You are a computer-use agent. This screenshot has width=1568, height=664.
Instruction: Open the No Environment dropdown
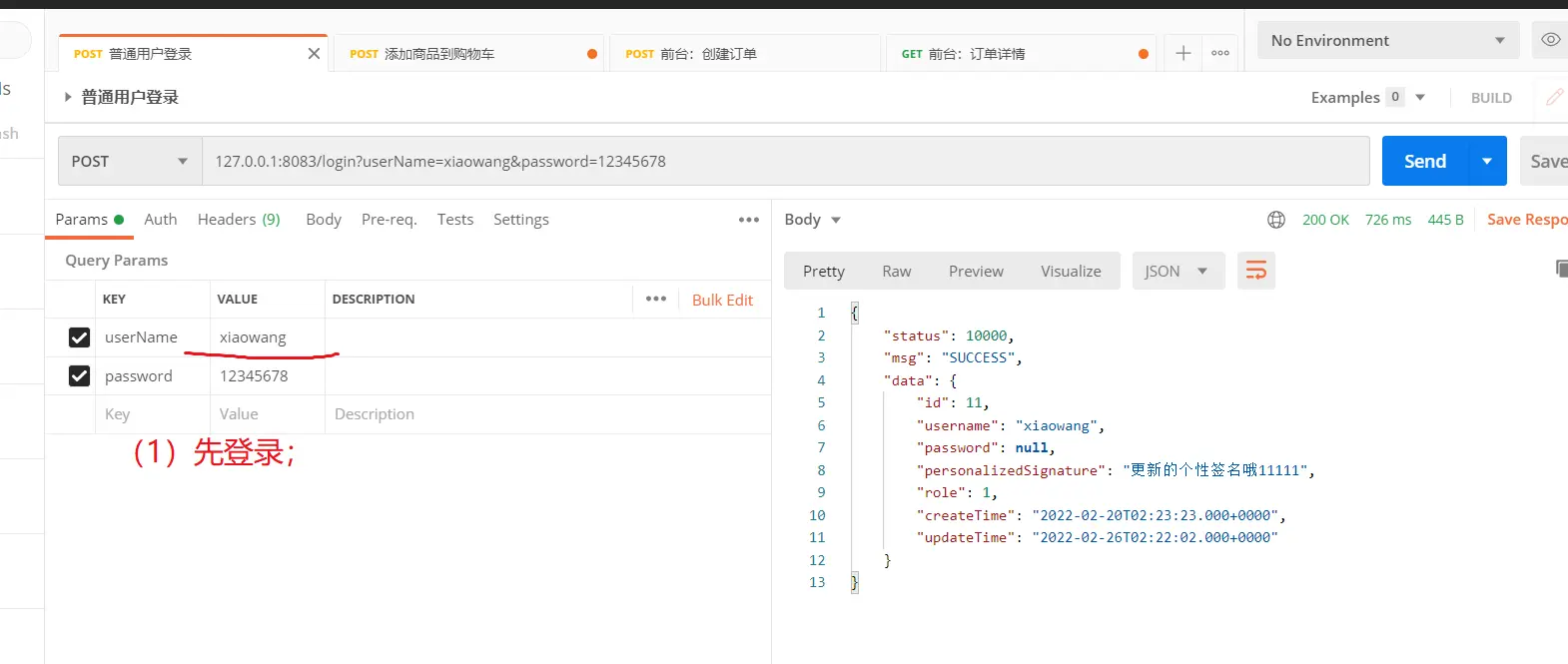click(x=1387, y=41)
